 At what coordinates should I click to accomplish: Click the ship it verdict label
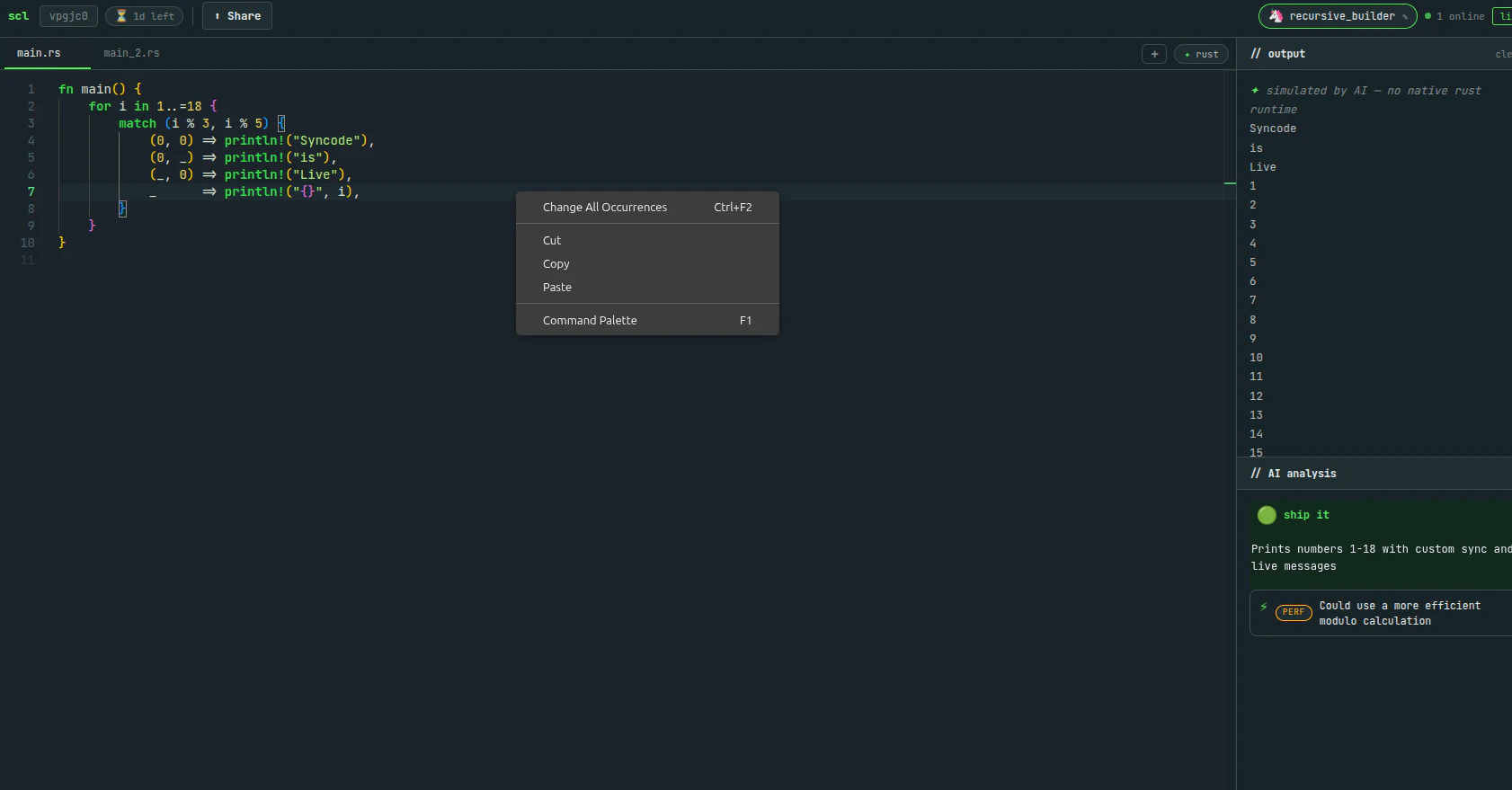pyautogui.click(x=1306, y=515)
